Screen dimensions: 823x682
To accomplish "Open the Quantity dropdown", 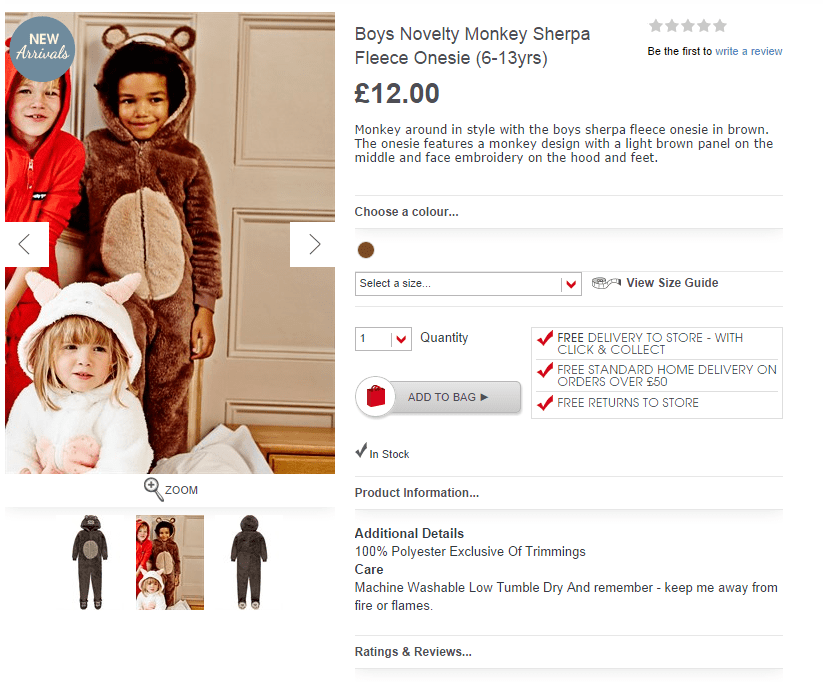I will [384, 339].
